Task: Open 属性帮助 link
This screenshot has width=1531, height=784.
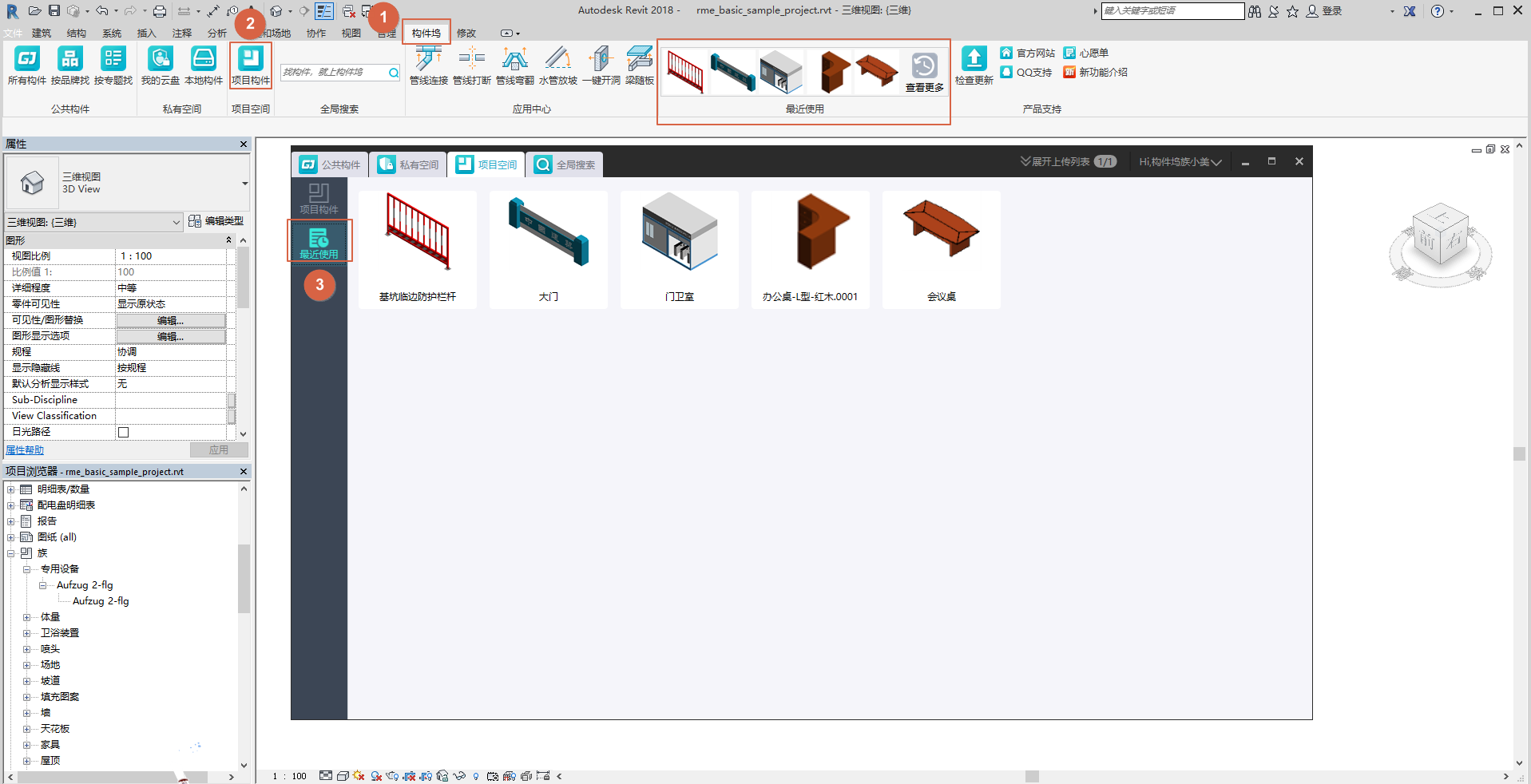Action: pos(25,450)
